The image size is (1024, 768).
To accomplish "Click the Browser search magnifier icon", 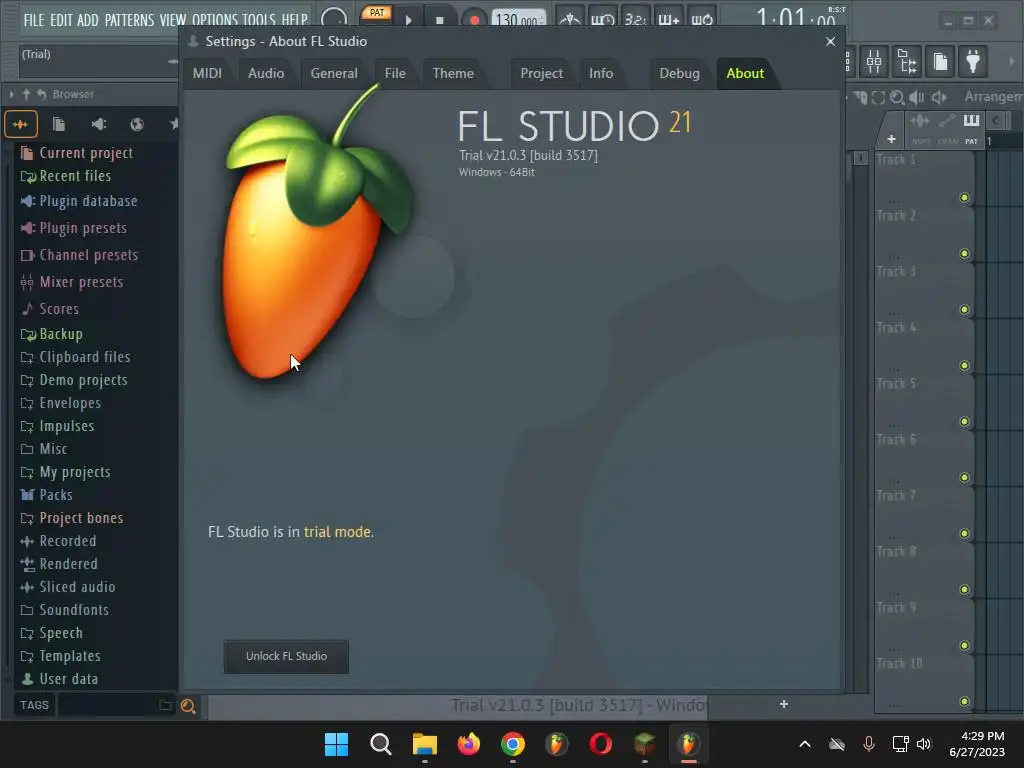I will click(188, 706).
